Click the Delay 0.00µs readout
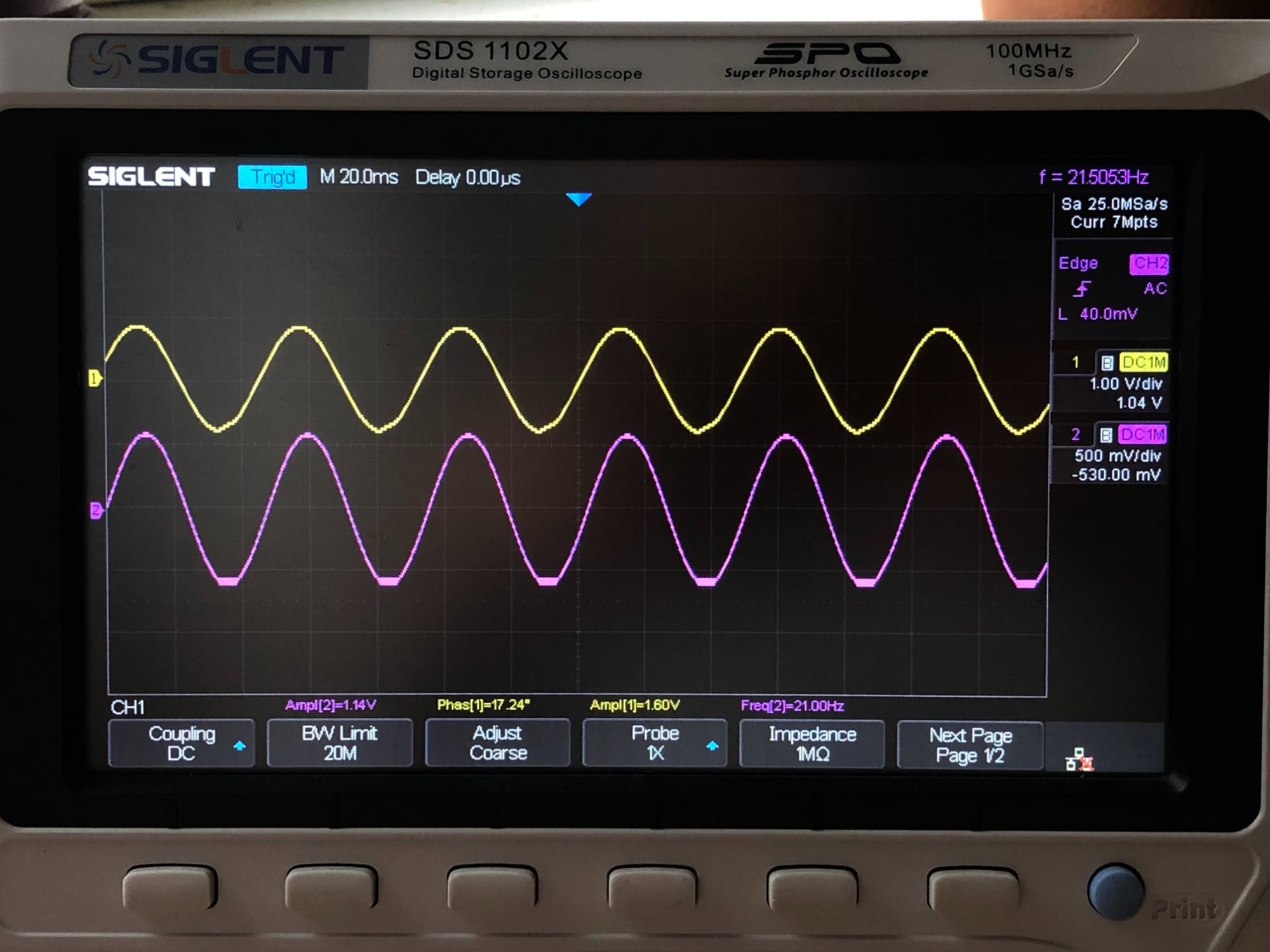1270x952 pixels. 468,178
